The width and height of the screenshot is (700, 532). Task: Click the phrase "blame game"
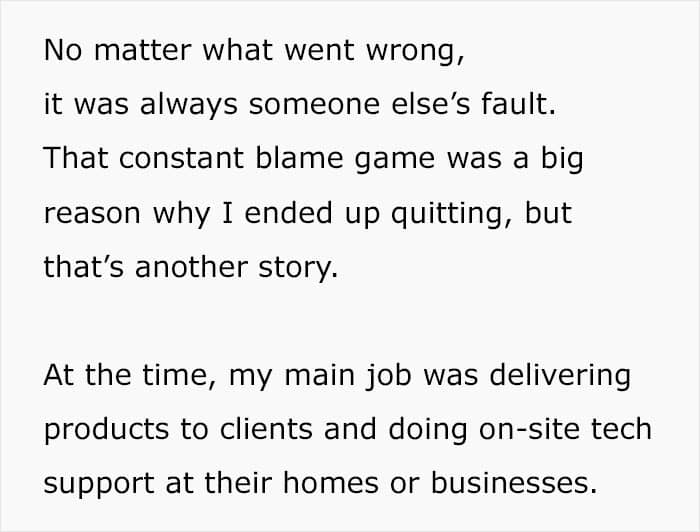(345, 160)
